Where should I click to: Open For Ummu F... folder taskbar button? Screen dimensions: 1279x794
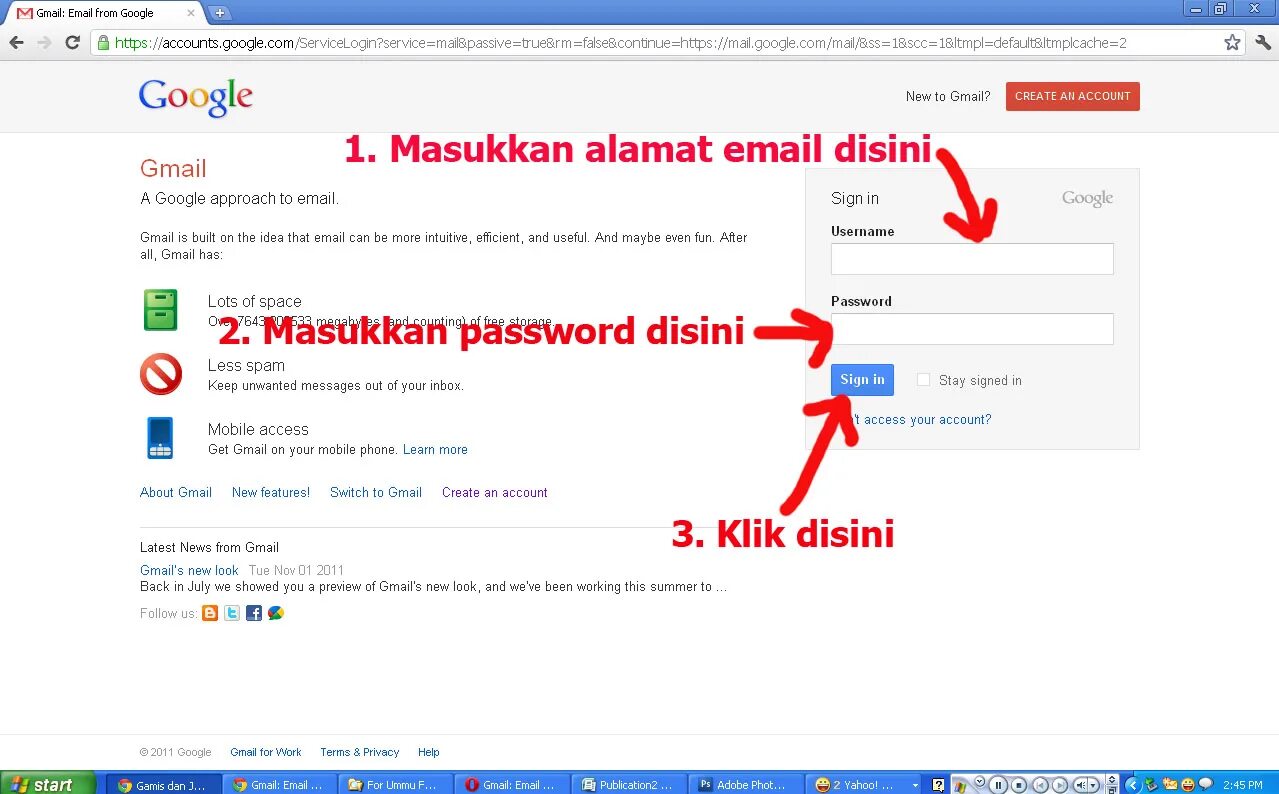(x=395, y=785)
